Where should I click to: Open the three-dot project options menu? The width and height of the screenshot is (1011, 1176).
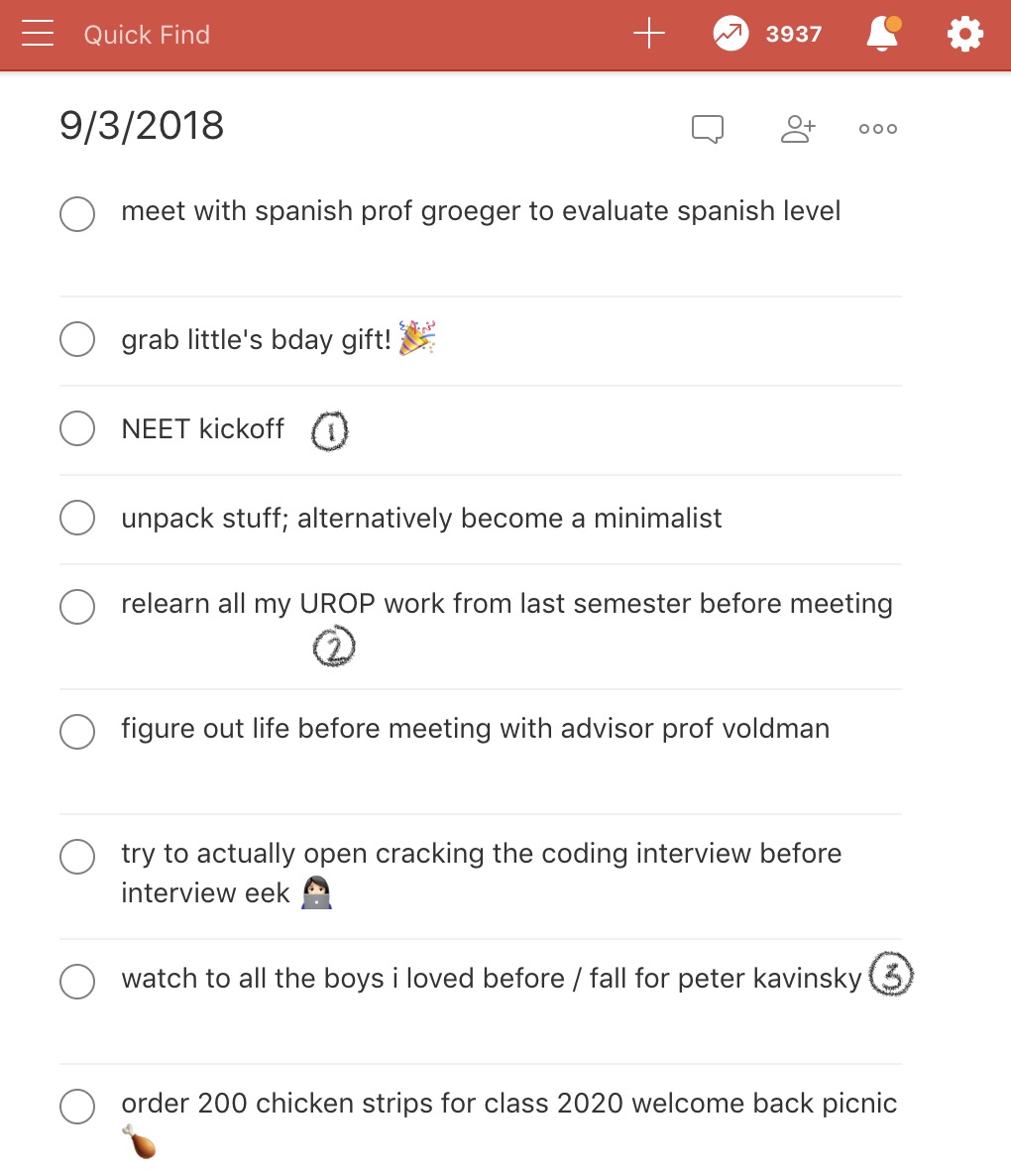pyautogui.click(x=877, y=129)
